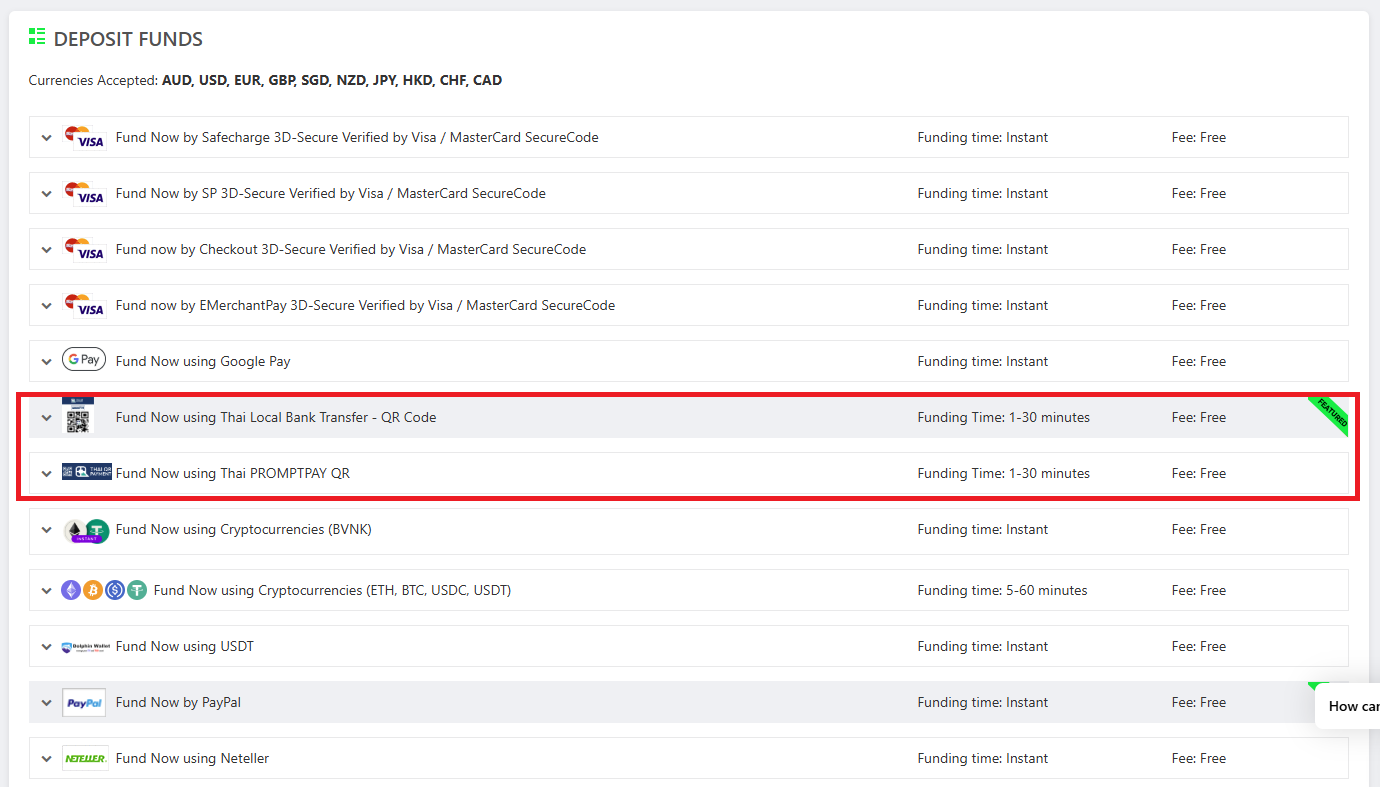Open the 'How can' chat popup

[1352, 706]
